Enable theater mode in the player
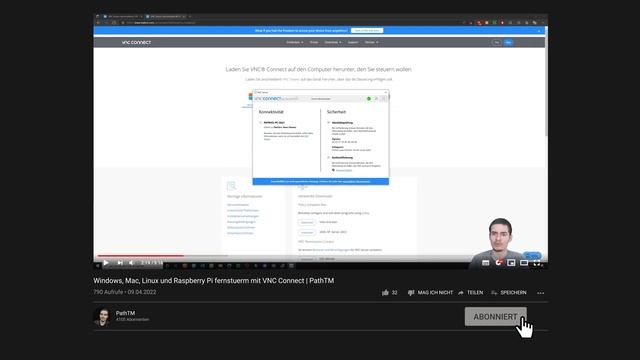This screenshot has width=640, height=360. (524, 263)
